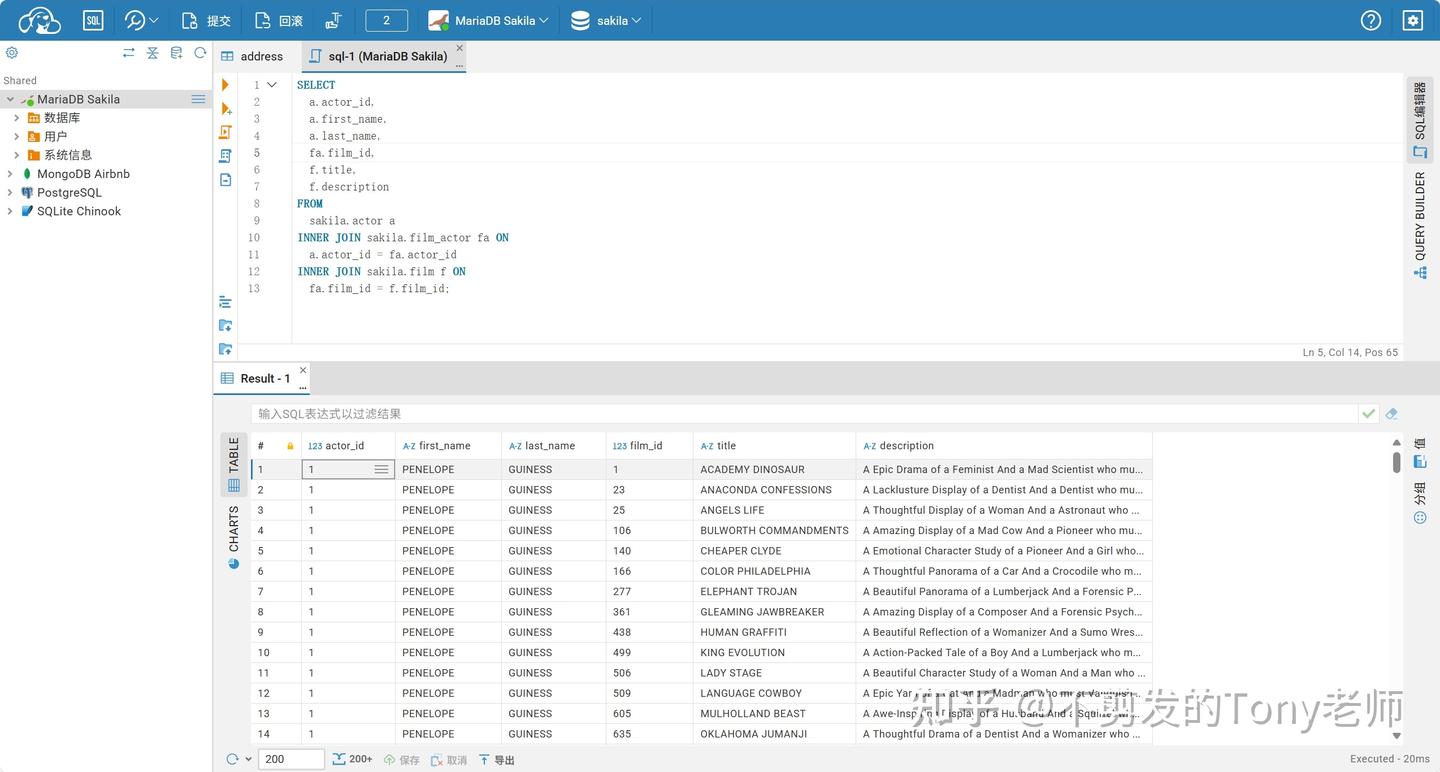Click the 200+ row count button
The image size is (1440, 772).
pos(352,759)
